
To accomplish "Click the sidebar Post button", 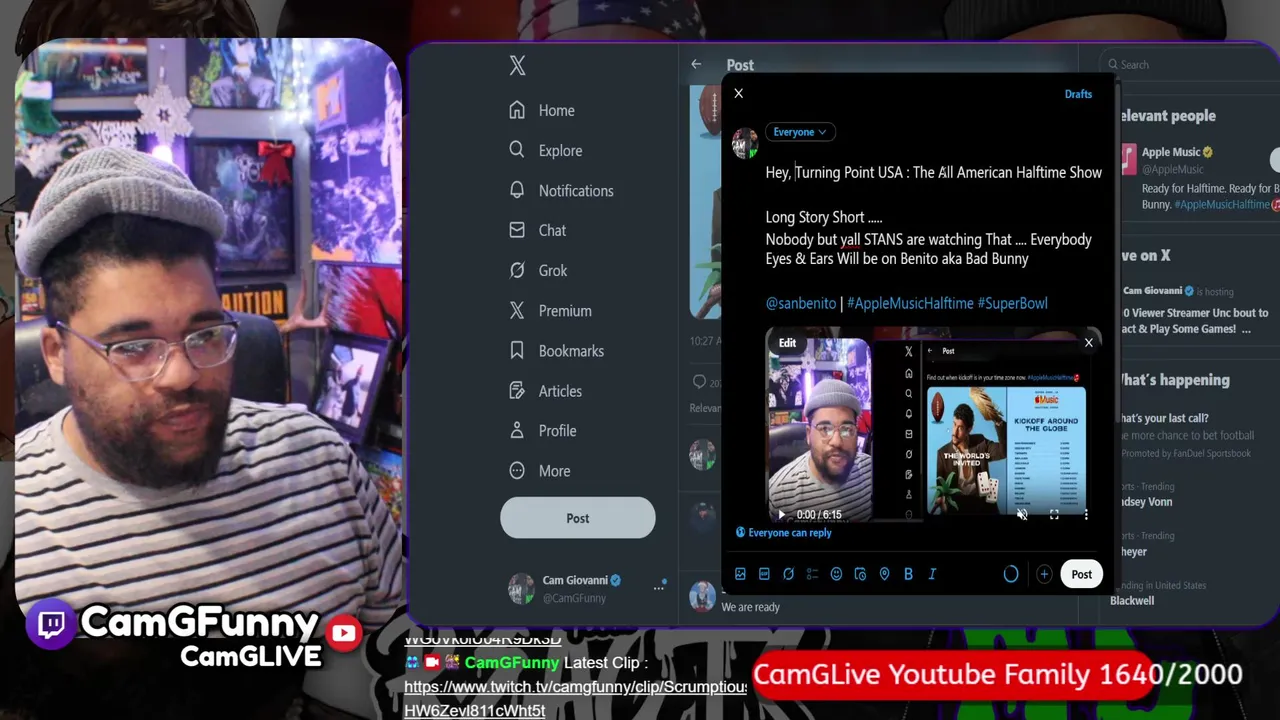I will pos(578,518).
